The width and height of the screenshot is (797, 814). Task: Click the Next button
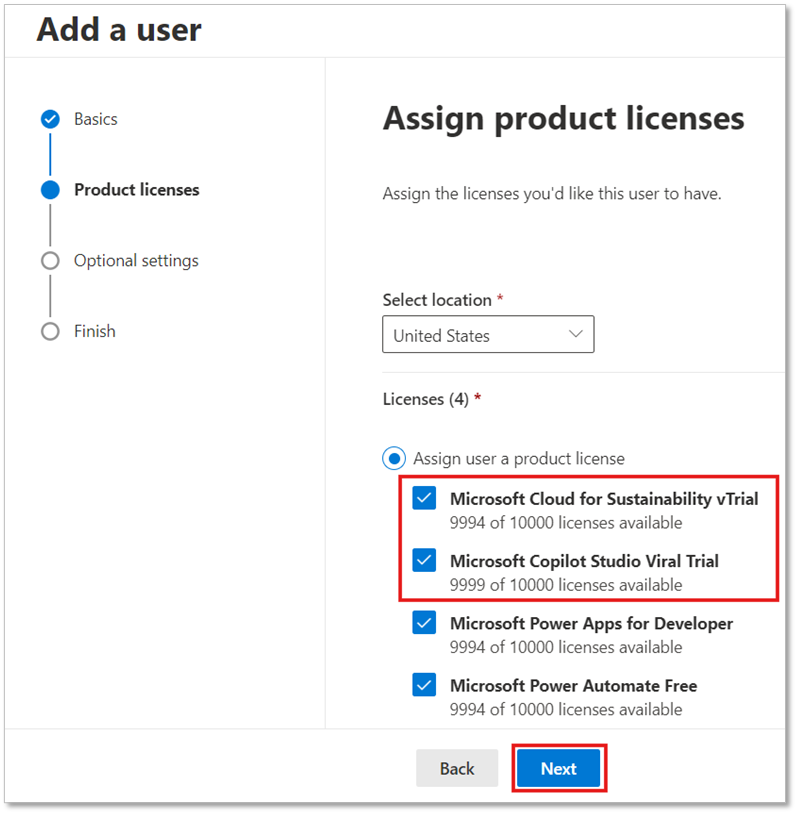pos(559,768)
